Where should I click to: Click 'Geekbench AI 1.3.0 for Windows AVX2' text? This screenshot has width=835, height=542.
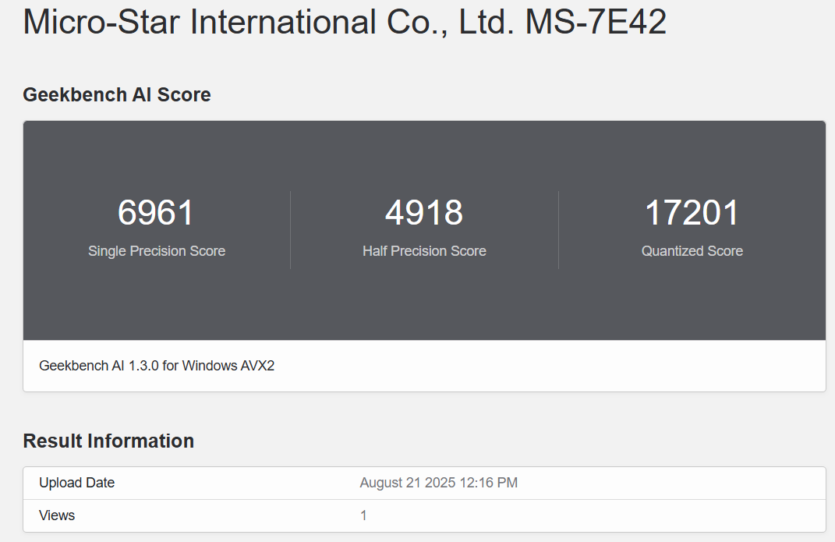click(x=157, y=366)
